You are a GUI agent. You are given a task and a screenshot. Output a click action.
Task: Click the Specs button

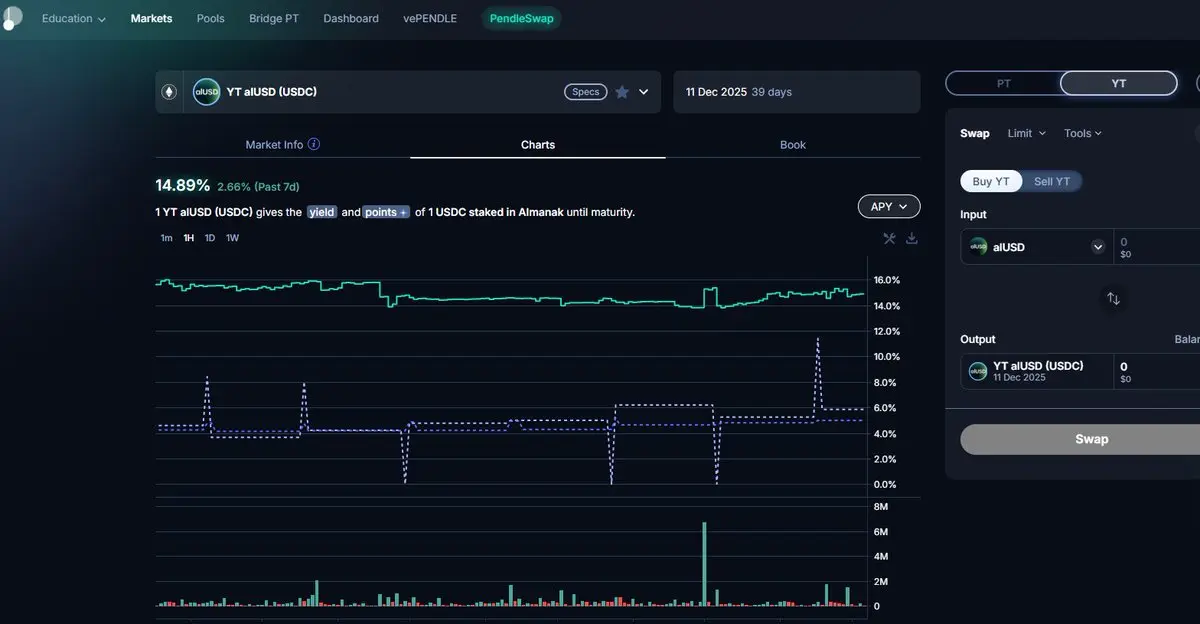coord(586,92)
